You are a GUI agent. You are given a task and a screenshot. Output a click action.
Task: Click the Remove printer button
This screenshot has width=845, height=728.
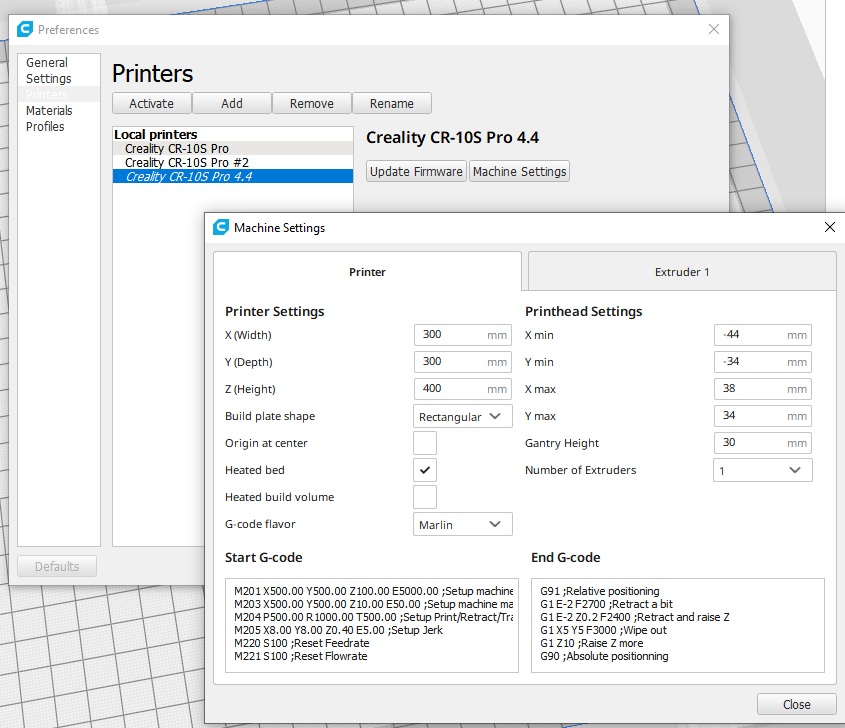coord(311,103)
